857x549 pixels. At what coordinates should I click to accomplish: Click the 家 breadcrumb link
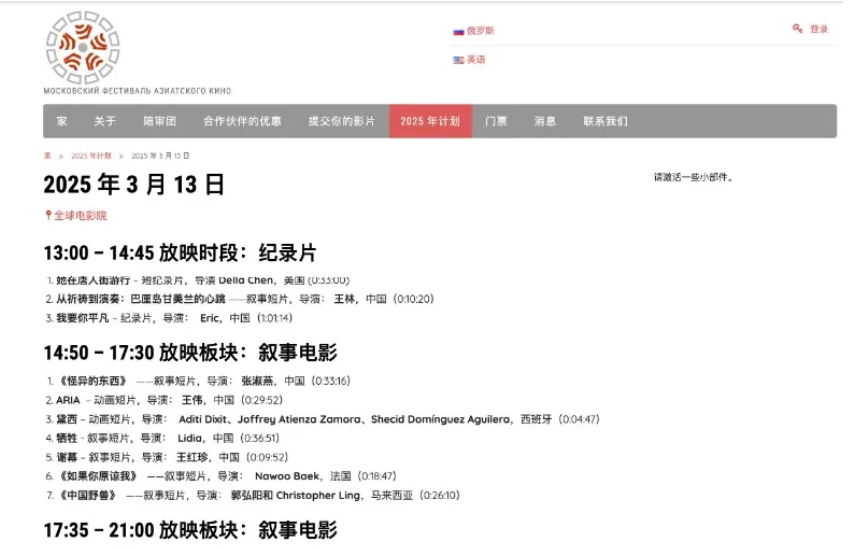pos(47,156)
